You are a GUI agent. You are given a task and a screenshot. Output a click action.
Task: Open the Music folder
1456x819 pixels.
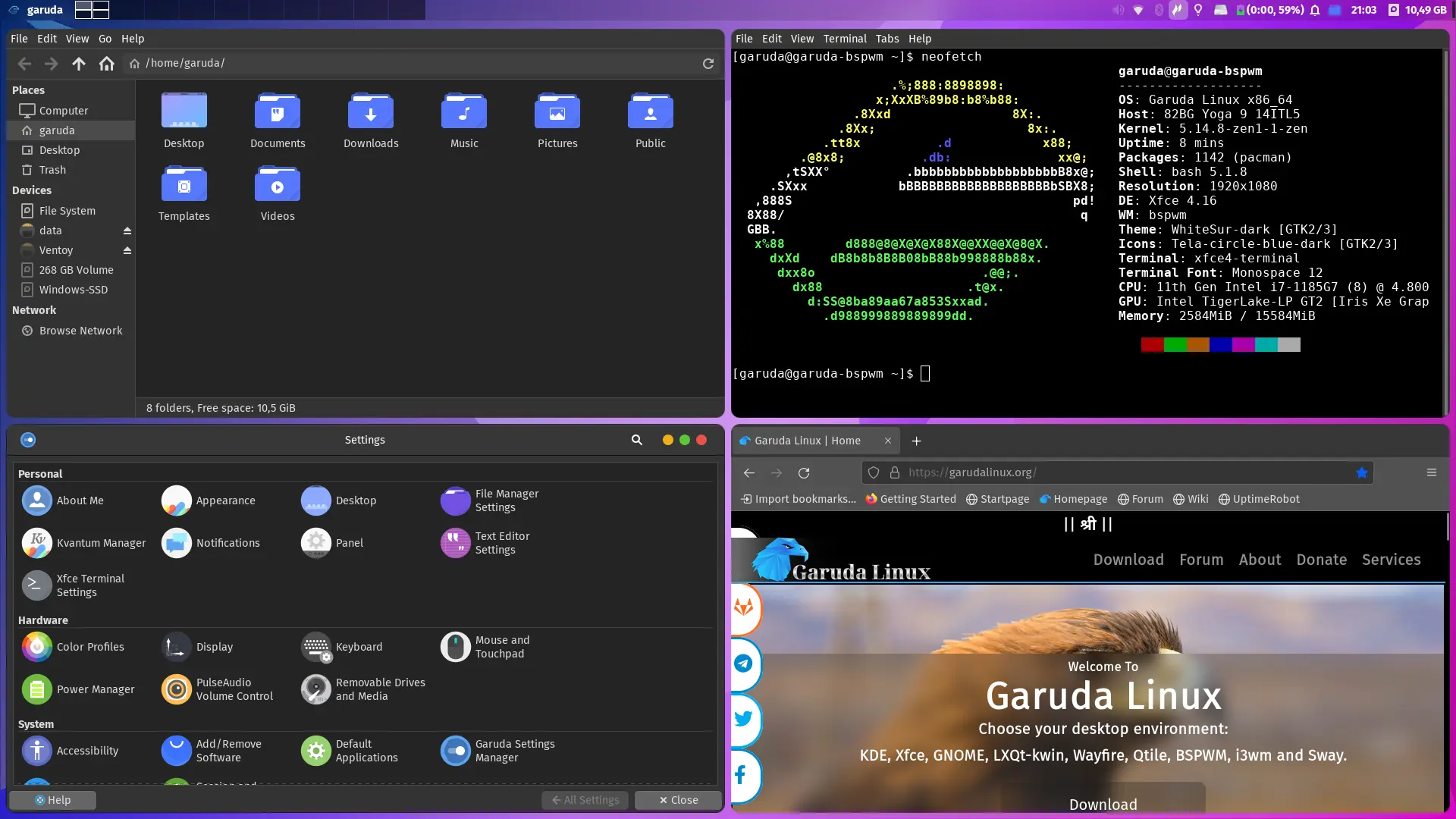tap(464, 121)
